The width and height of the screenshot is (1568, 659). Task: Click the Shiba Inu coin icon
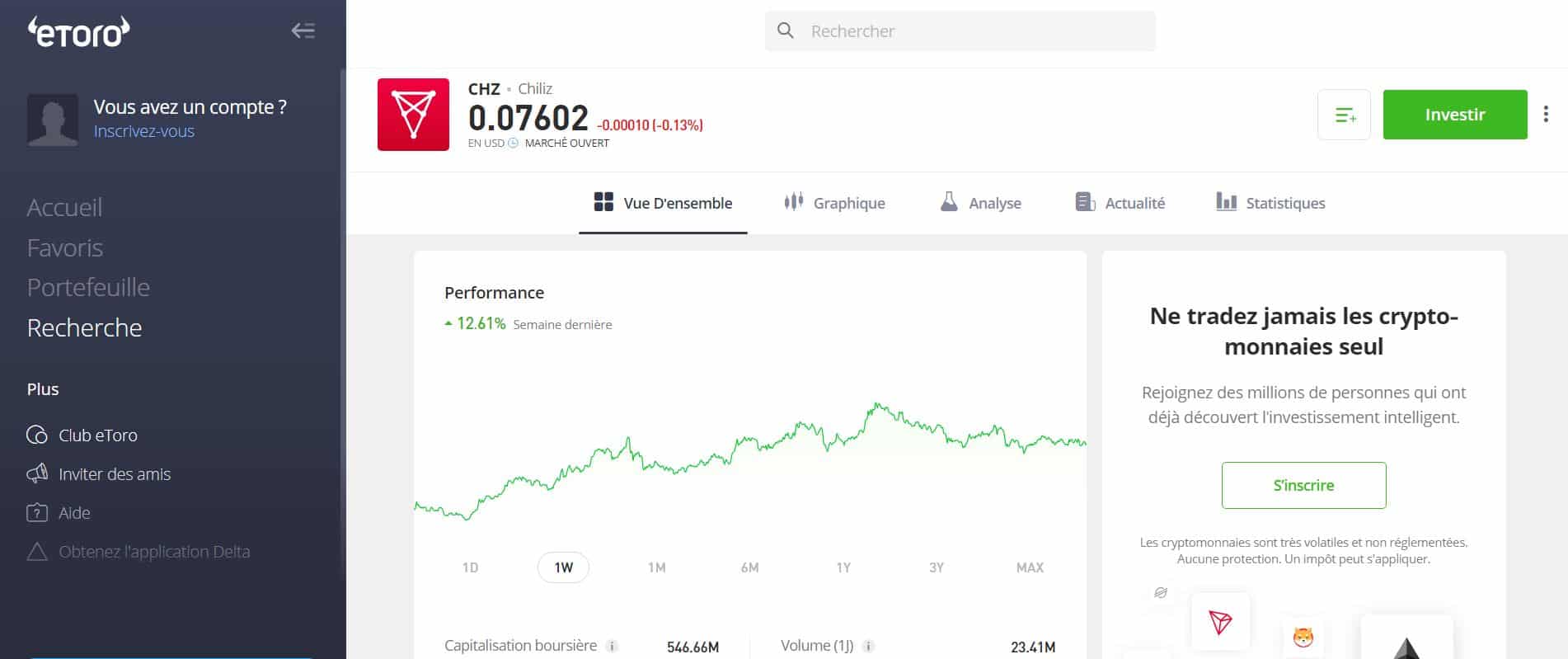pos(1303,638)
